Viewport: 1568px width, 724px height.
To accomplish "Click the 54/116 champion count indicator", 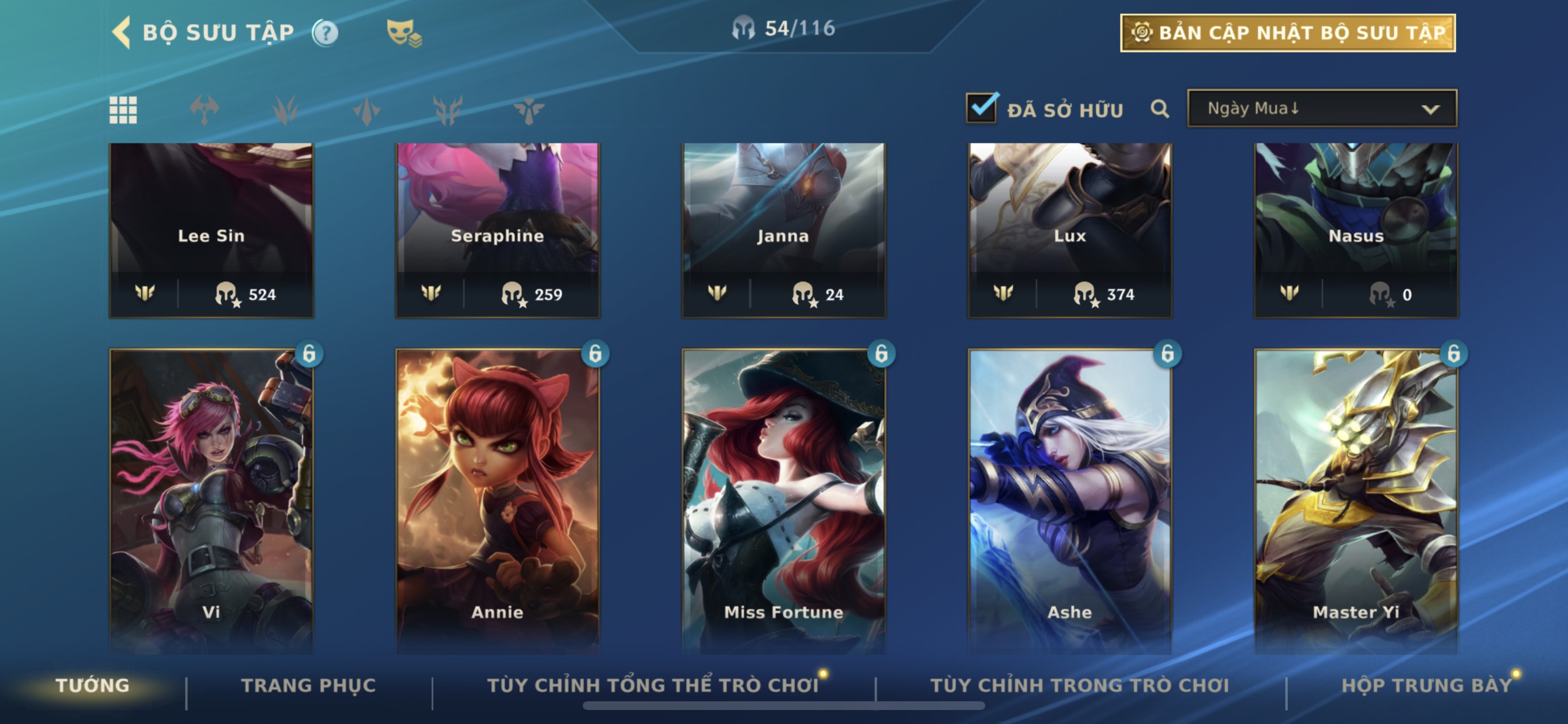I will 783,28.
